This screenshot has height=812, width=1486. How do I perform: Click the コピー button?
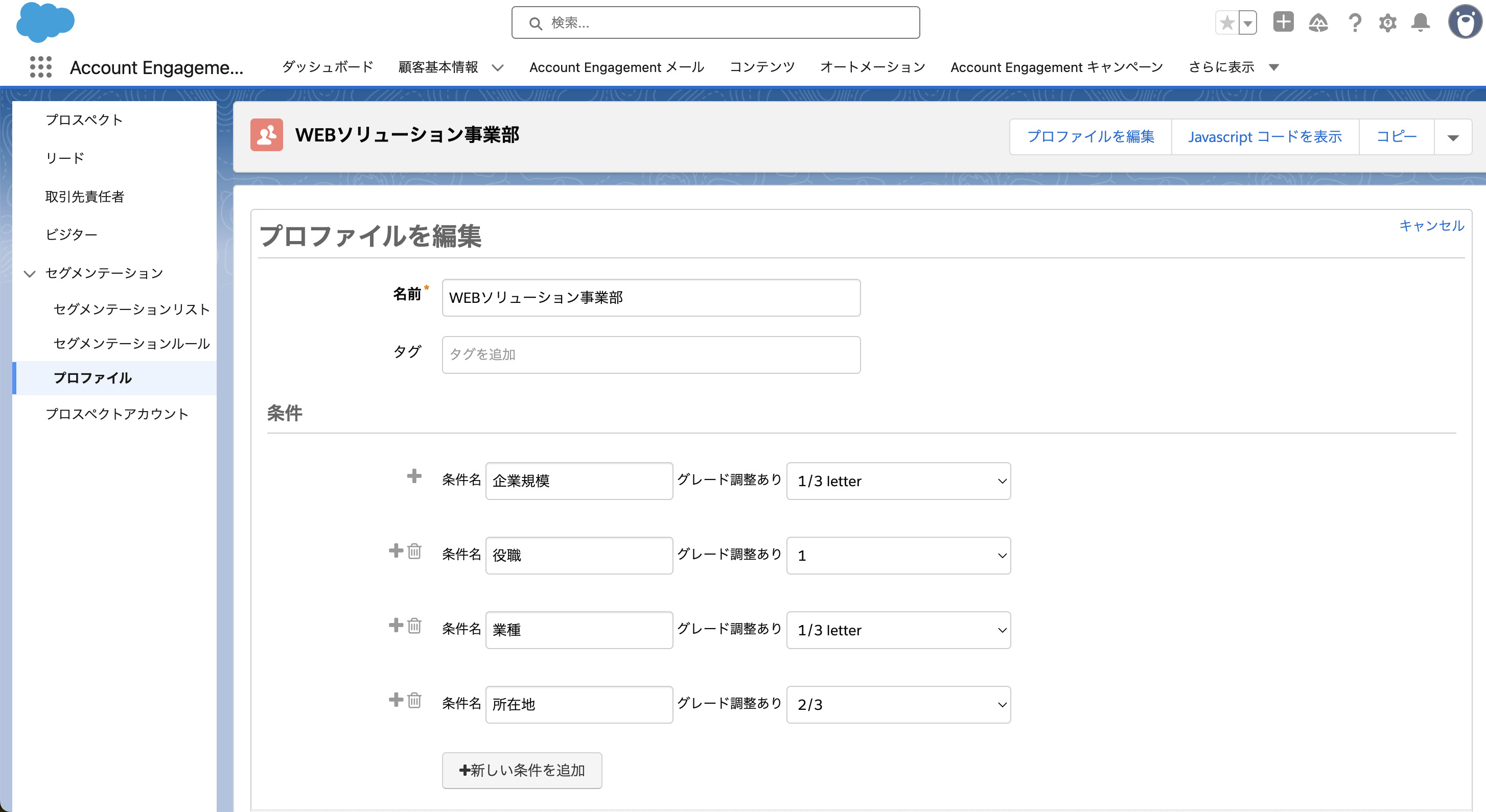point(1396,137)
